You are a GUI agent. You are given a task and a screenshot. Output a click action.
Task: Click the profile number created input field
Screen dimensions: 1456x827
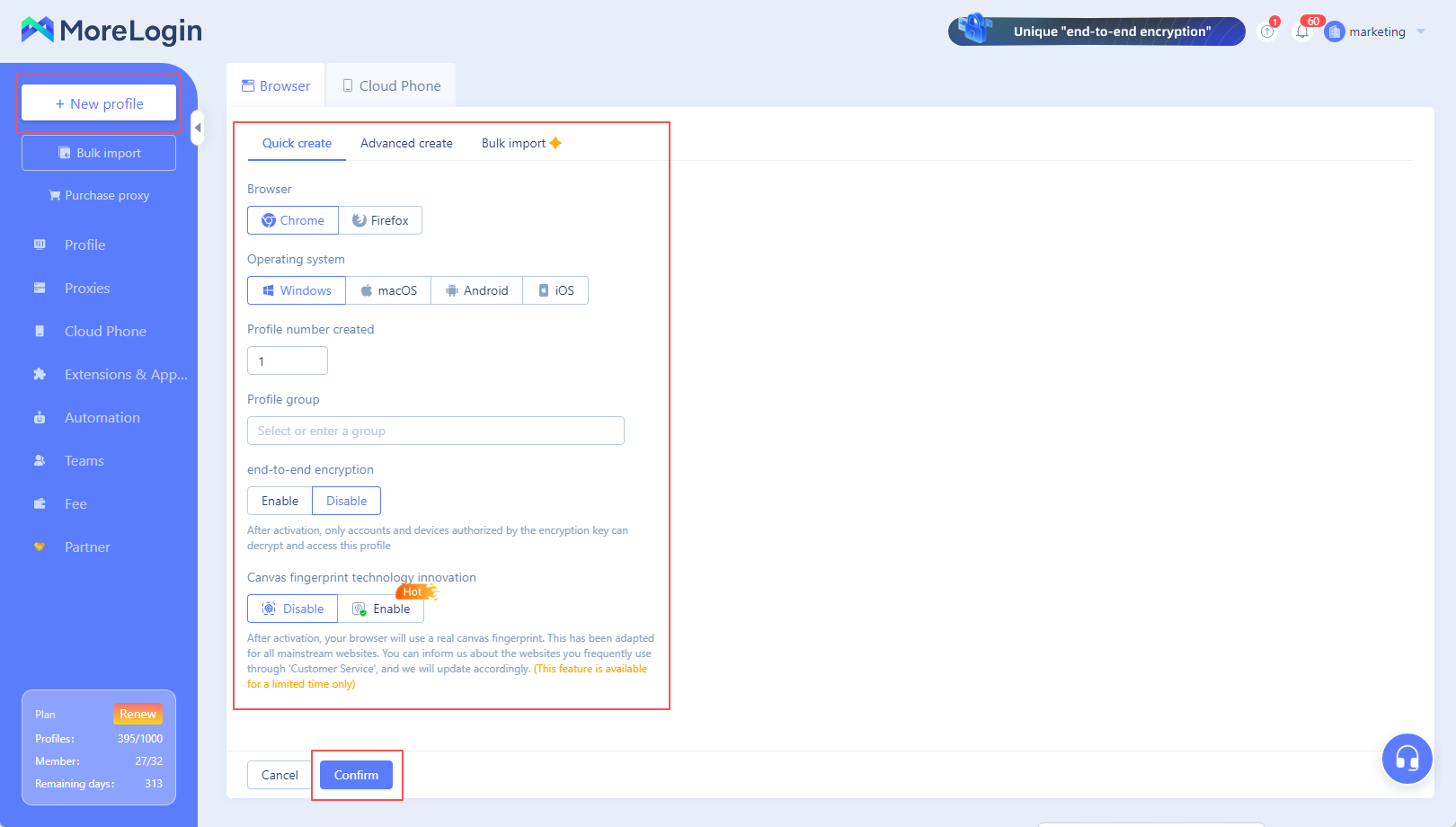[287, 360]
